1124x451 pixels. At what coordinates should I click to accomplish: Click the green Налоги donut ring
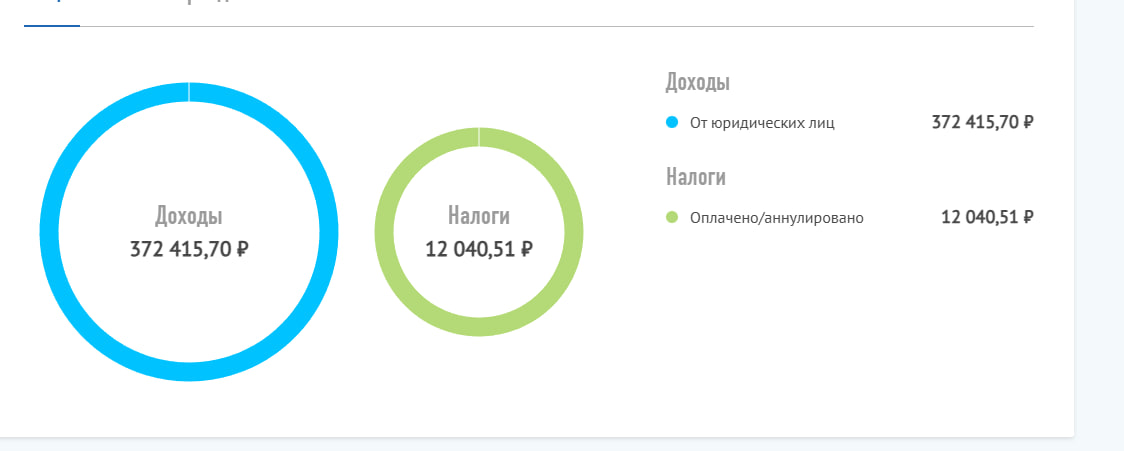click(384, 232)
